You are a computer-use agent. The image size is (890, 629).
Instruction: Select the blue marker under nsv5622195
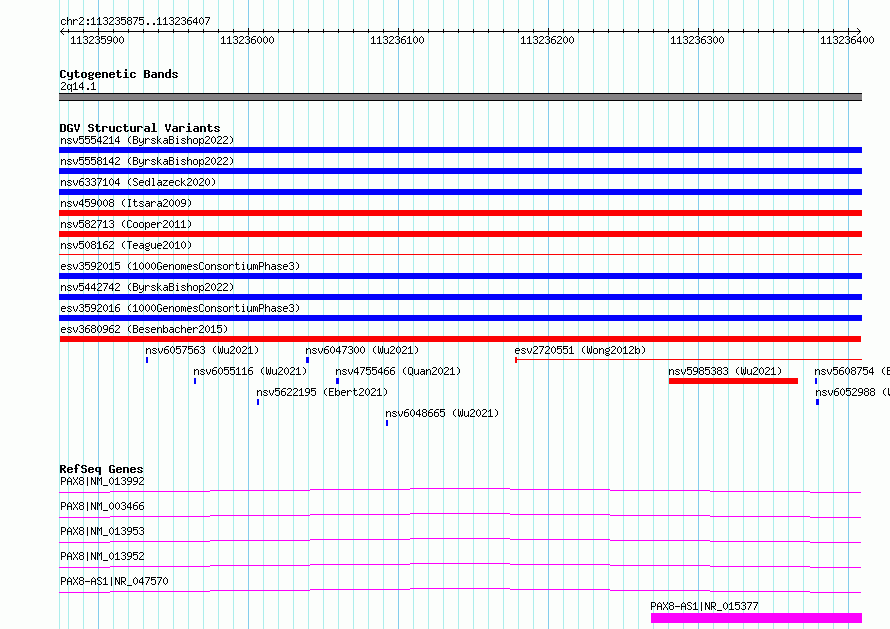click(258, 402)
